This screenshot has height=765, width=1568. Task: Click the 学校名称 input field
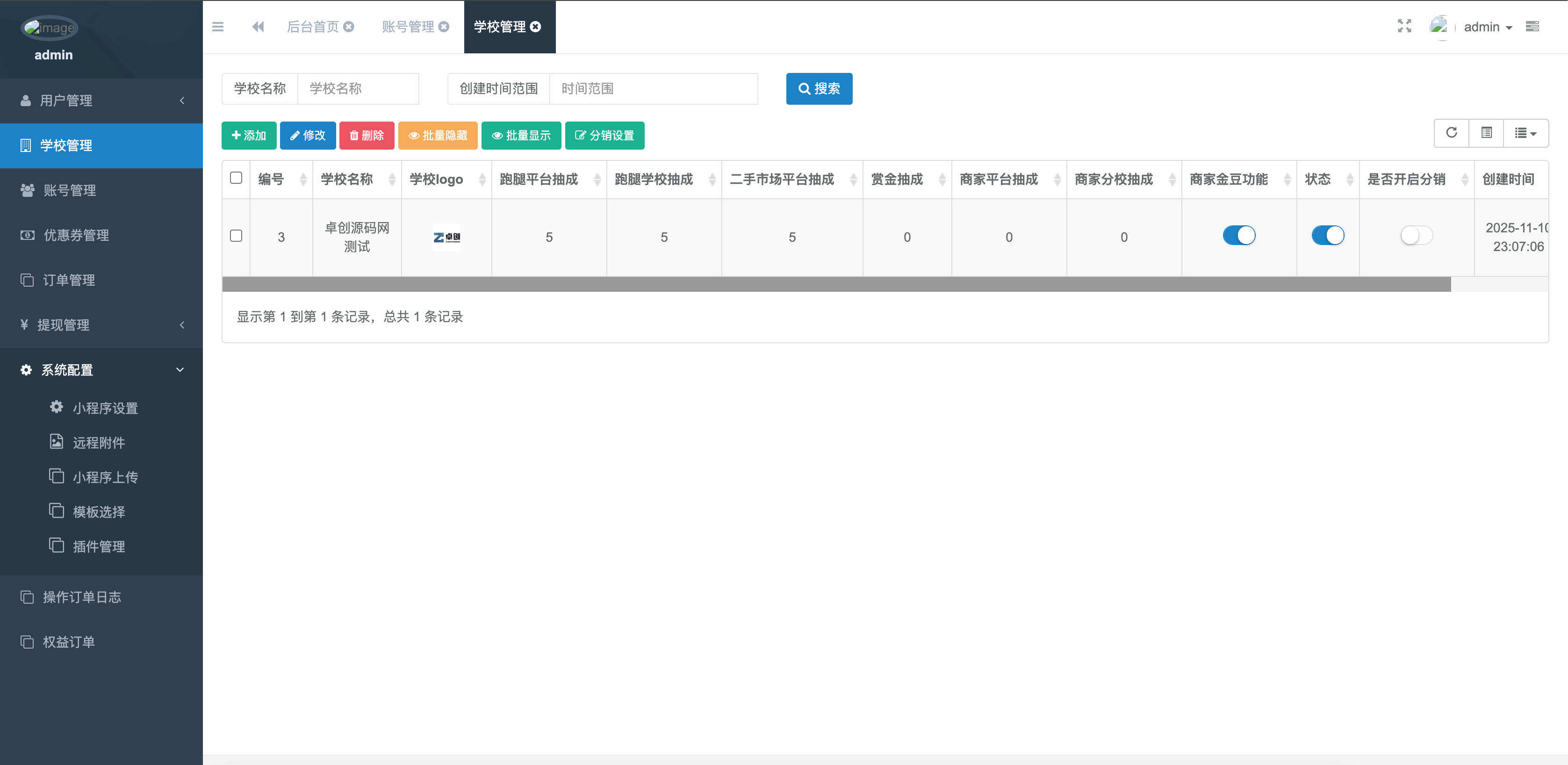pyautogui.click(x=358, y=88)
